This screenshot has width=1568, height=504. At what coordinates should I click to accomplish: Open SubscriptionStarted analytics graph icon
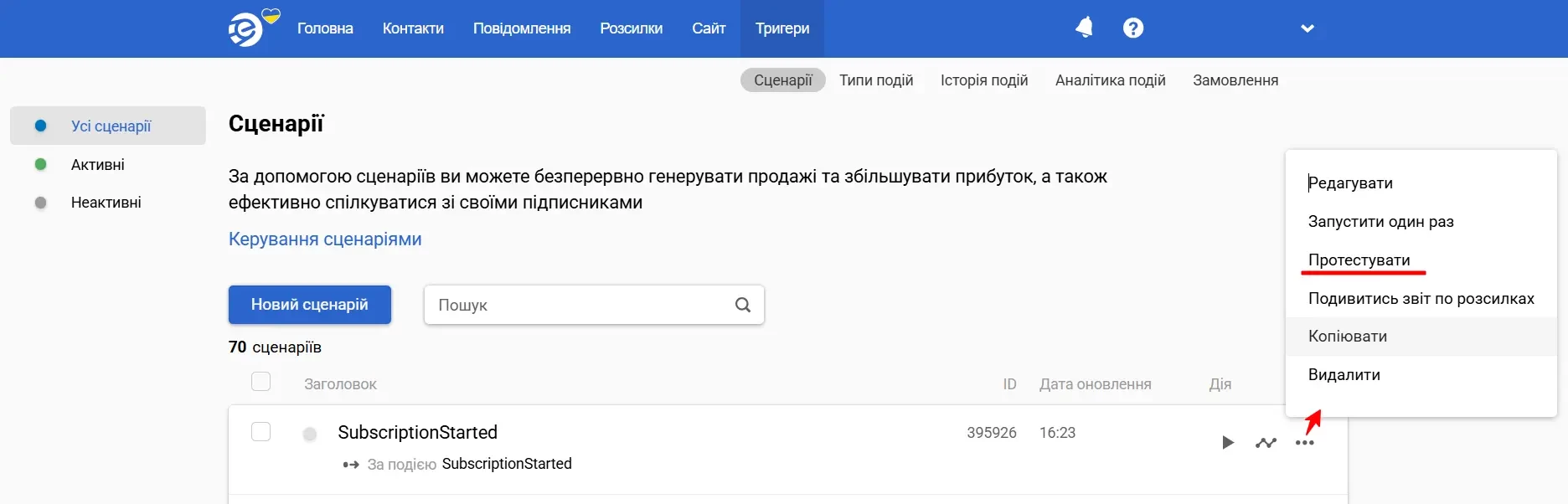point(1266,442)
